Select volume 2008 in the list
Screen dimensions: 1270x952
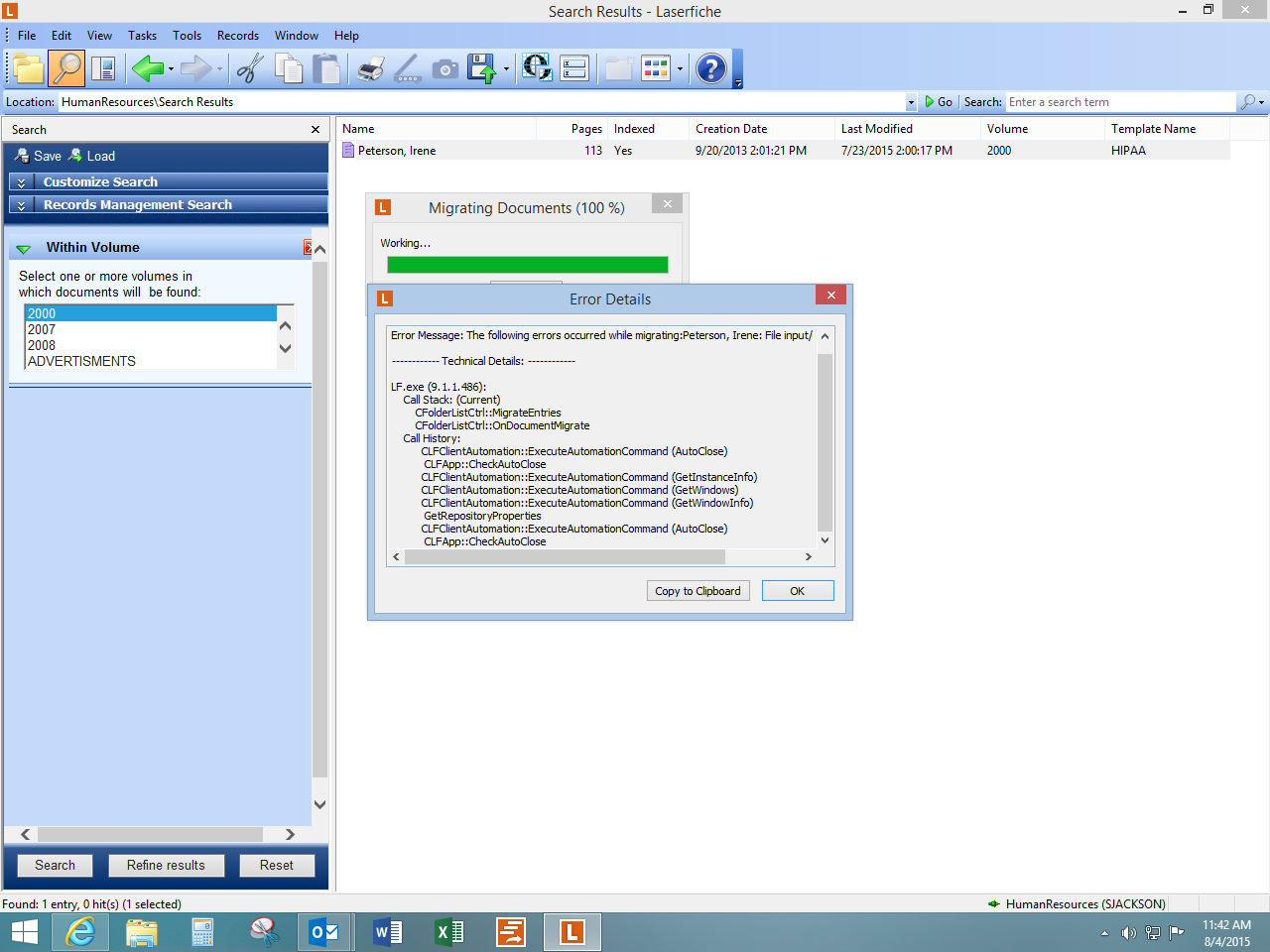tap(150, 345)
